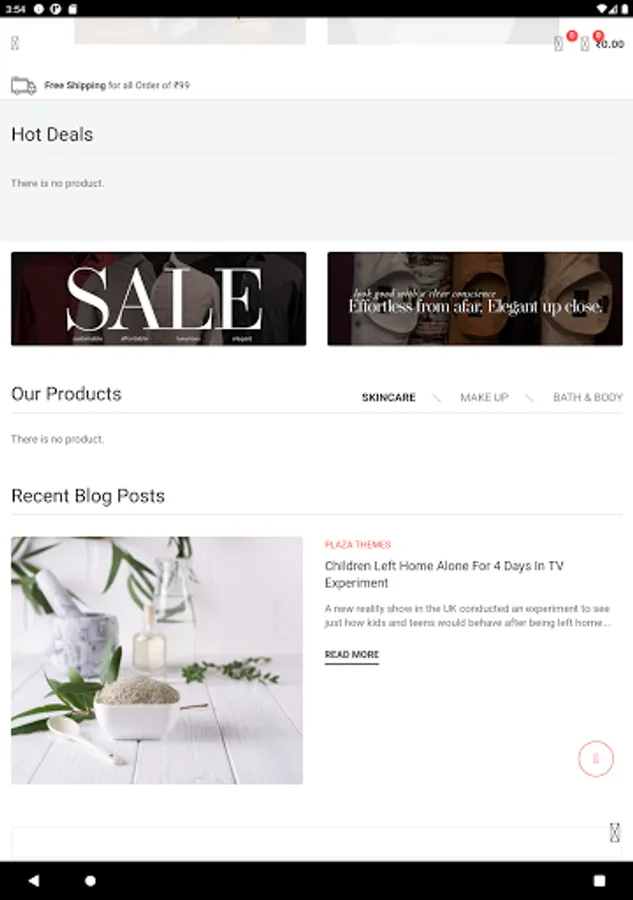Open the Plaza Themes author link
This screenshot has height=900, width=633.
(x=358, y=544)
